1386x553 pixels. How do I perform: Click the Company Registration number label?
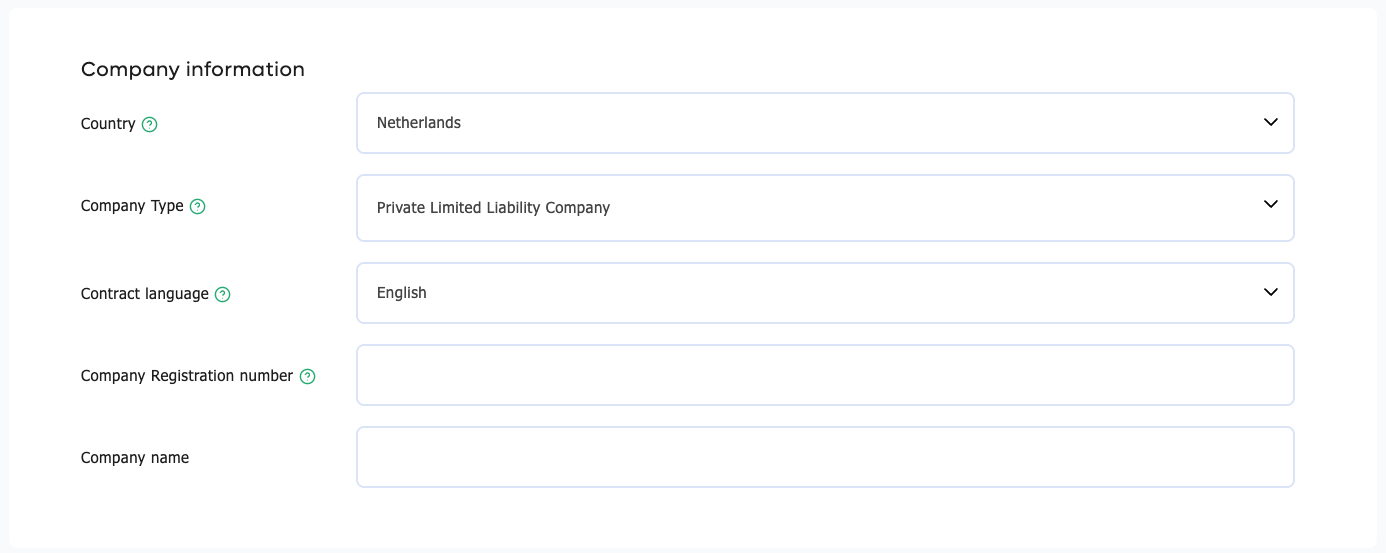[x=187, y=376]
